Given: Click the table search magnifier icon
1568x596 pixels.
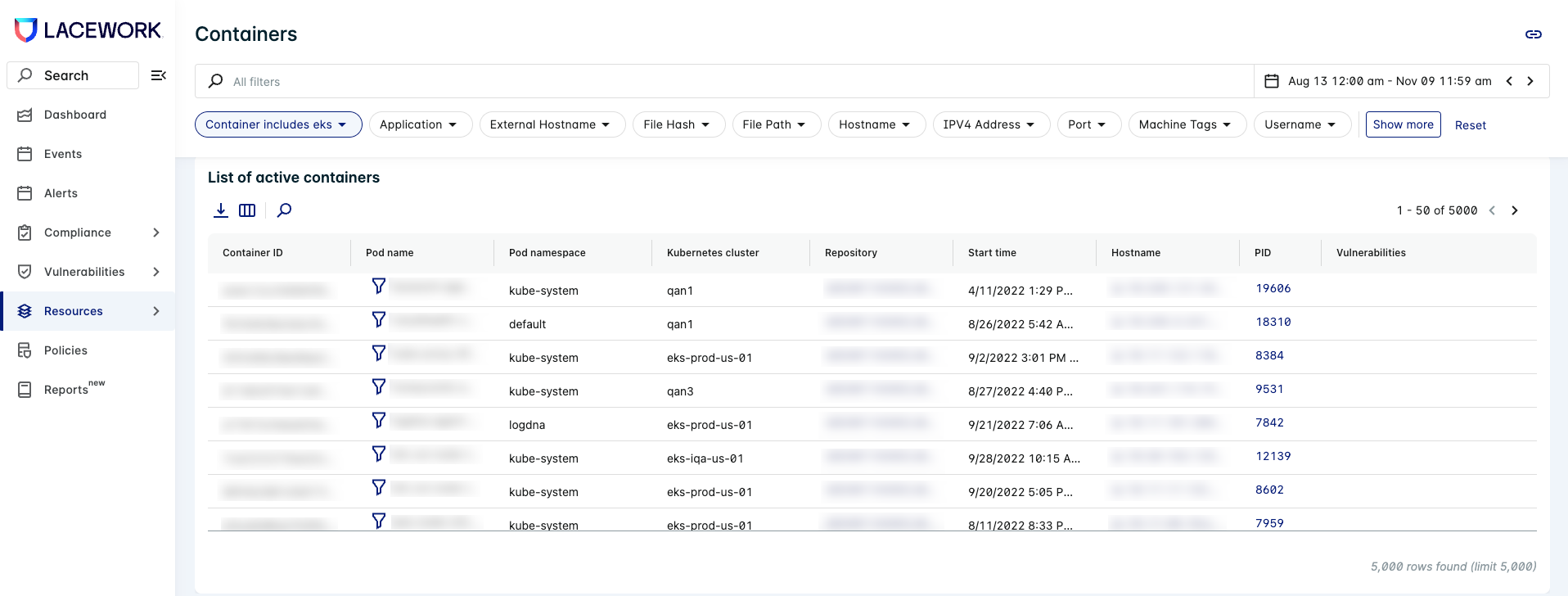Looking at the screenshot, I should [x=284, y=210].
